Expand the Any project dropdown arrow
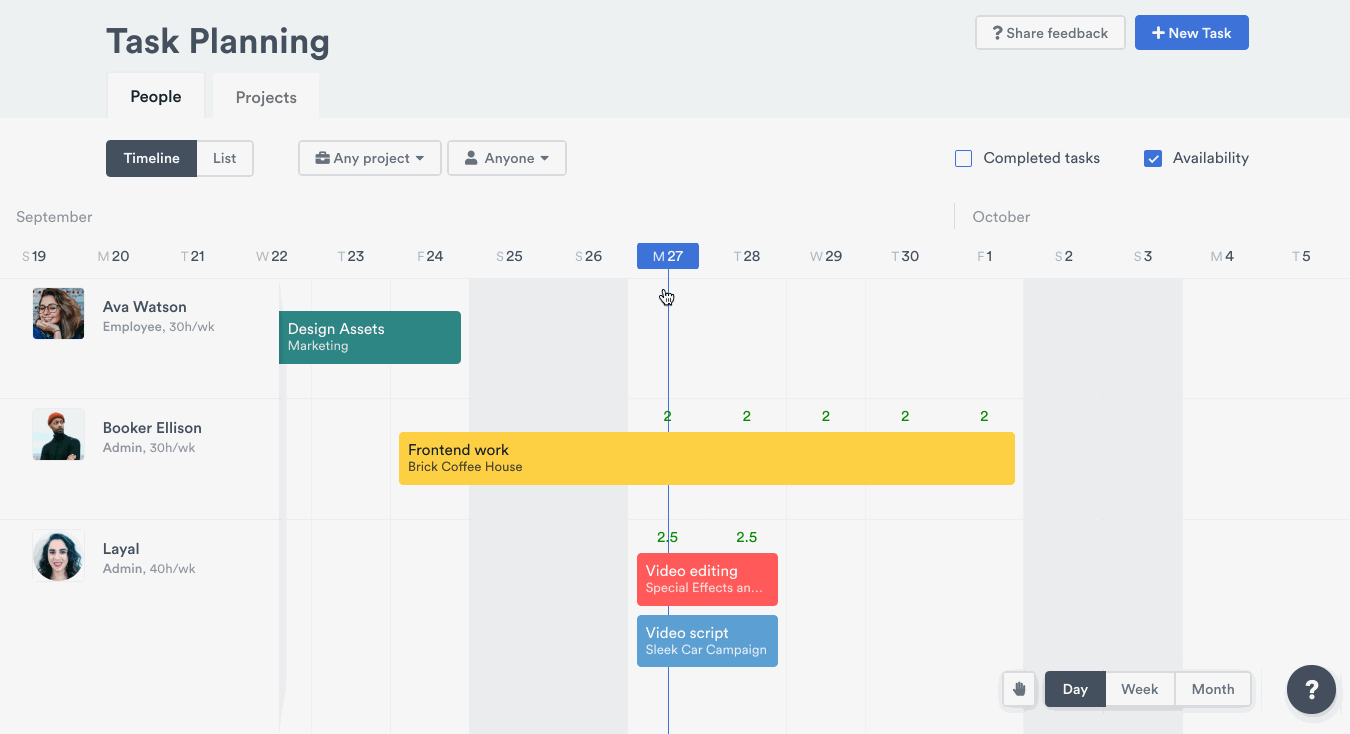 (420, 158)
